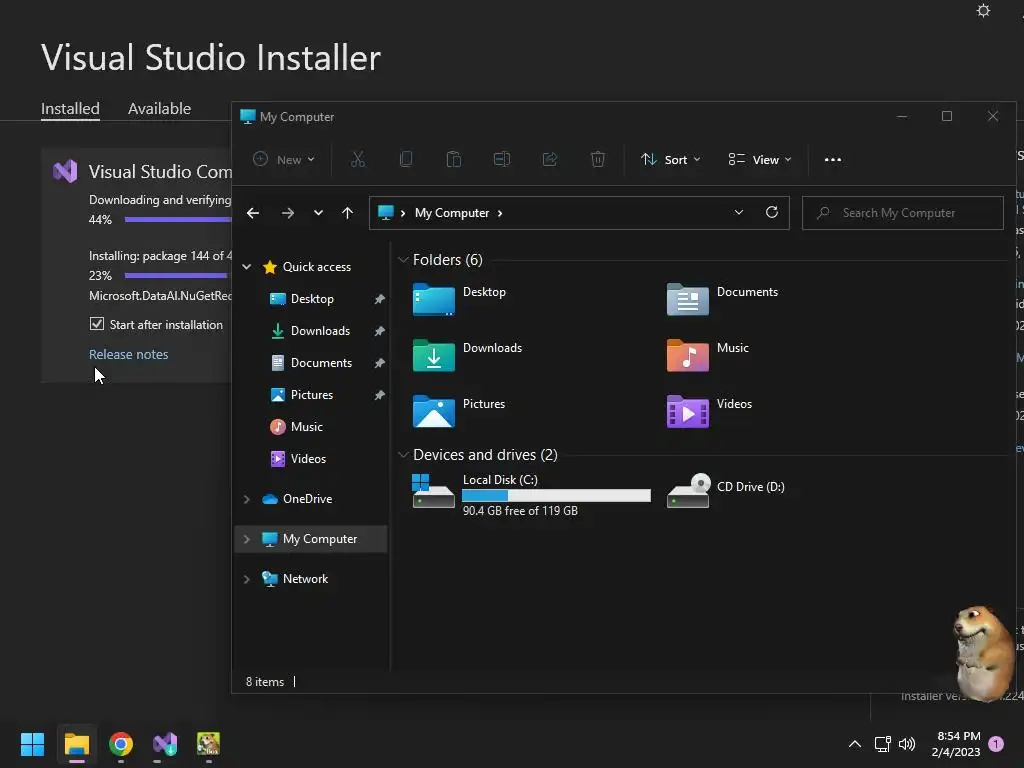Collapse the Devices and drives group
1024x768 pixels.
point(403,455)
